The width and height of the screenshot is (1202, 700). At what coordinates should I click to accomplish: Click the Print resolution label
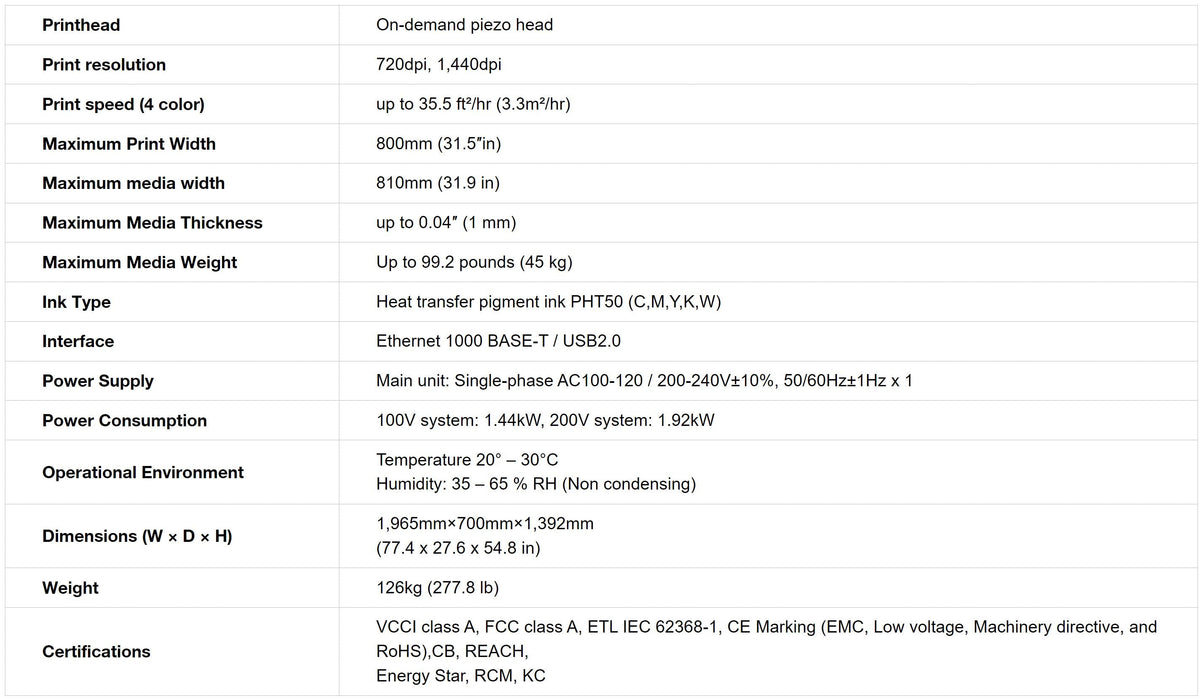click(104, 65)
